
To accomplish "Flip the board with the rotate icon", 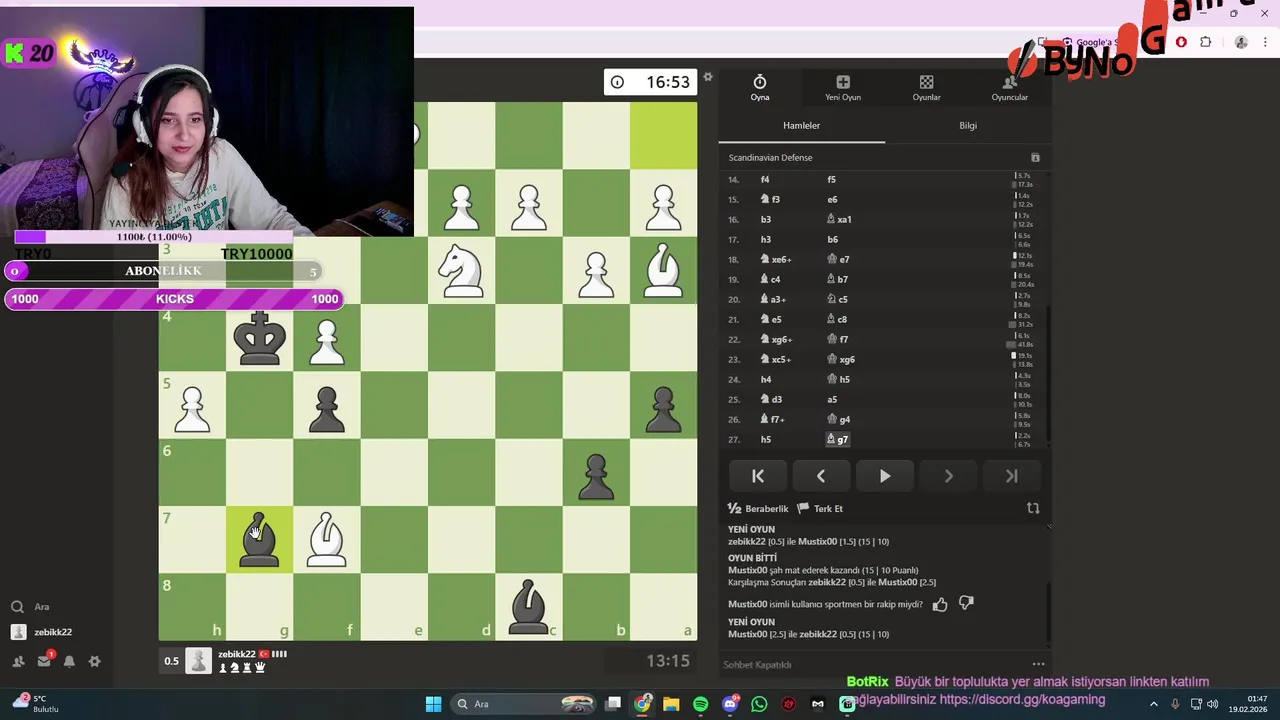I will coord(1033,508).
